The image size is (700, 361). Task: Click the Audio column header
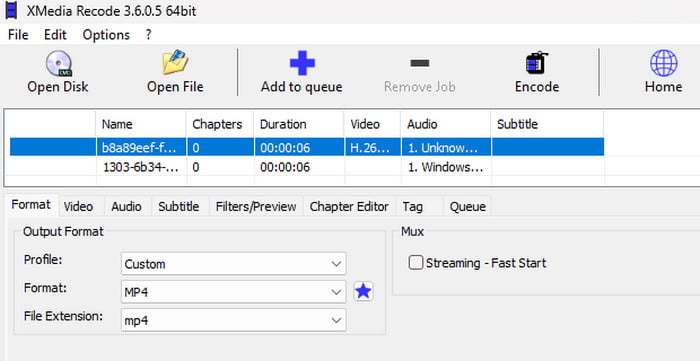pyautogui.click(x=446, y=124)
